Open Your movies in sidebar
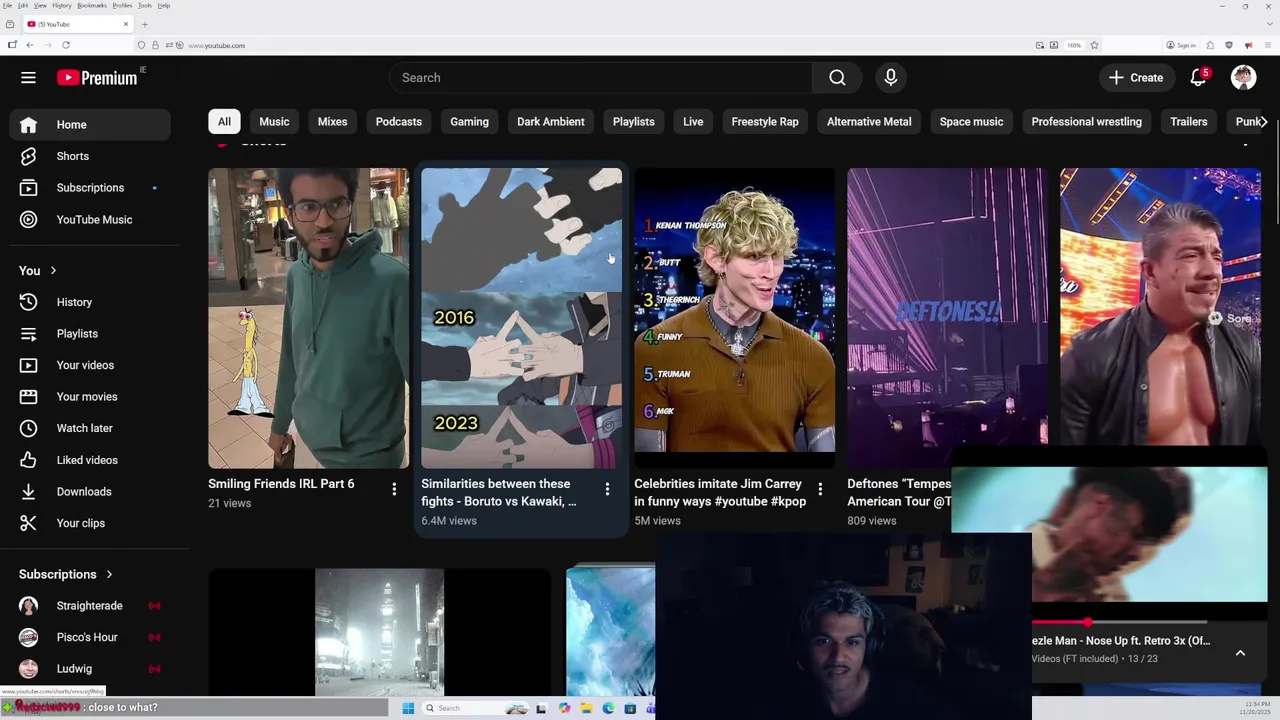The height and width of the screenshot is (720, 1280). tap(90, 397)
